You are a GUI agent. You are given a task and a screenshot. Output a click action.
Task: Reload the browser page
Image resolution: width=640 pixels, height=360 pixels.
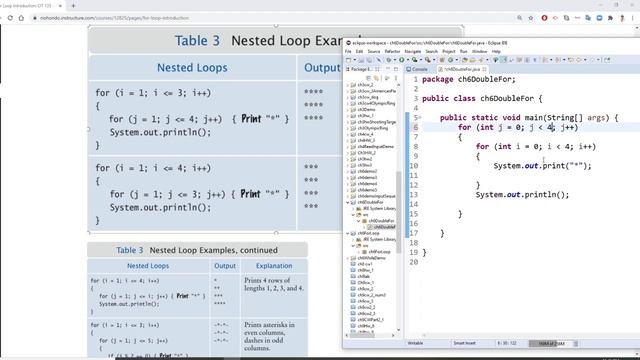point(10,18)
